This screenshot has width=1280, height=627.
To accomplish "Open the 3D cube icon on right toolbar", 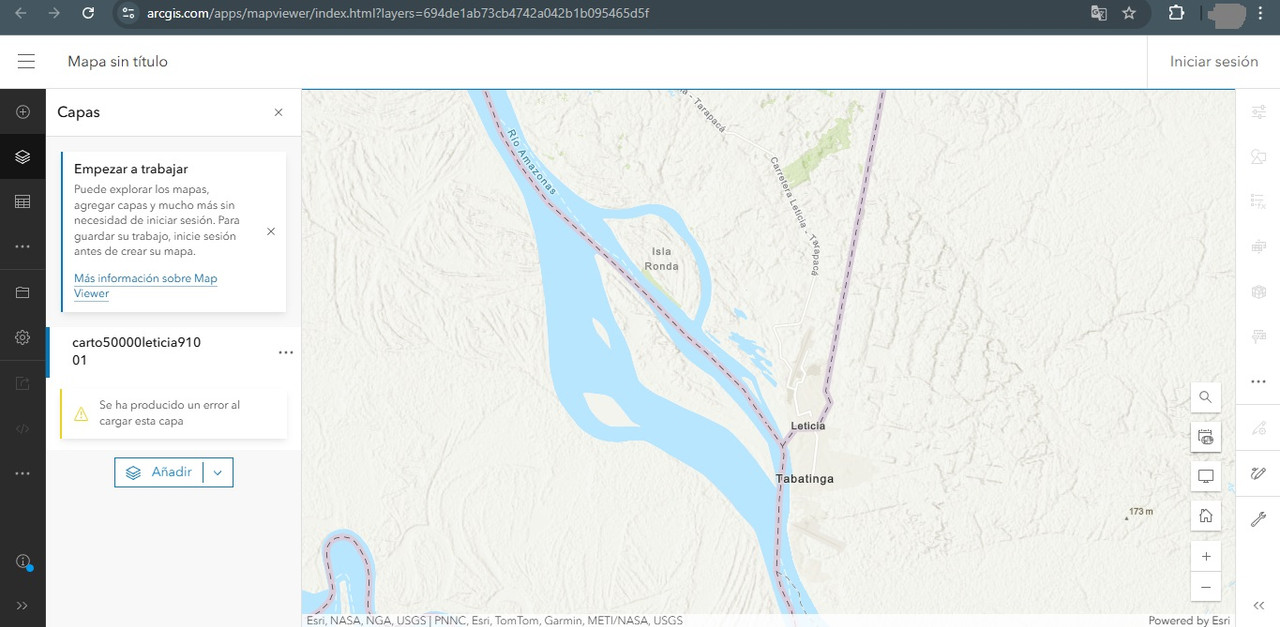I will pos(1259,292).
